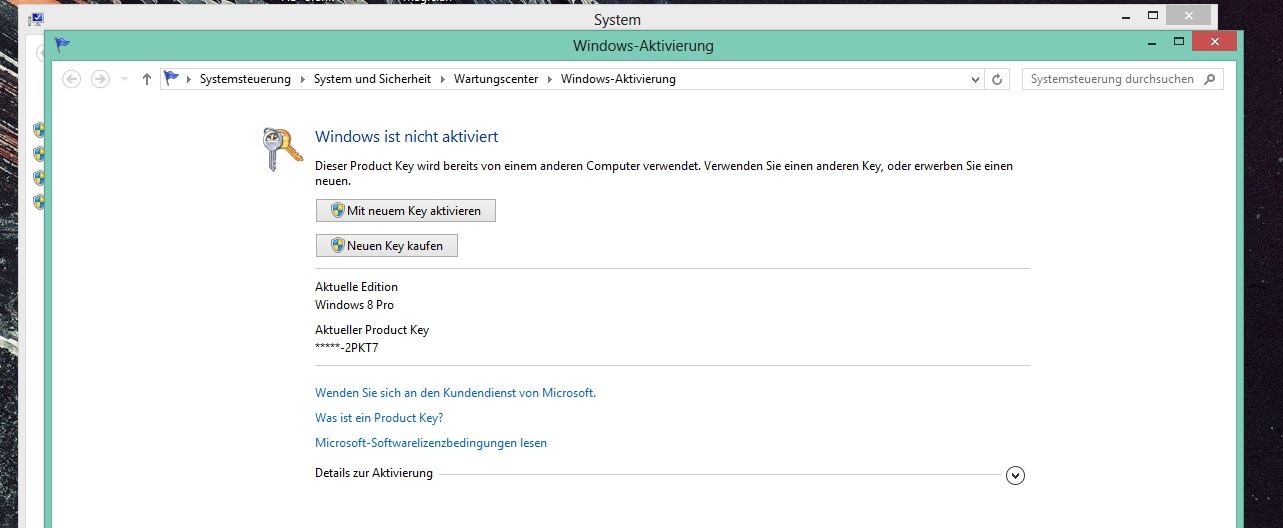Click the Systemsteuerung durchsuchen search field
This screenshot has height=528, width=1283.
[1110, 79]
